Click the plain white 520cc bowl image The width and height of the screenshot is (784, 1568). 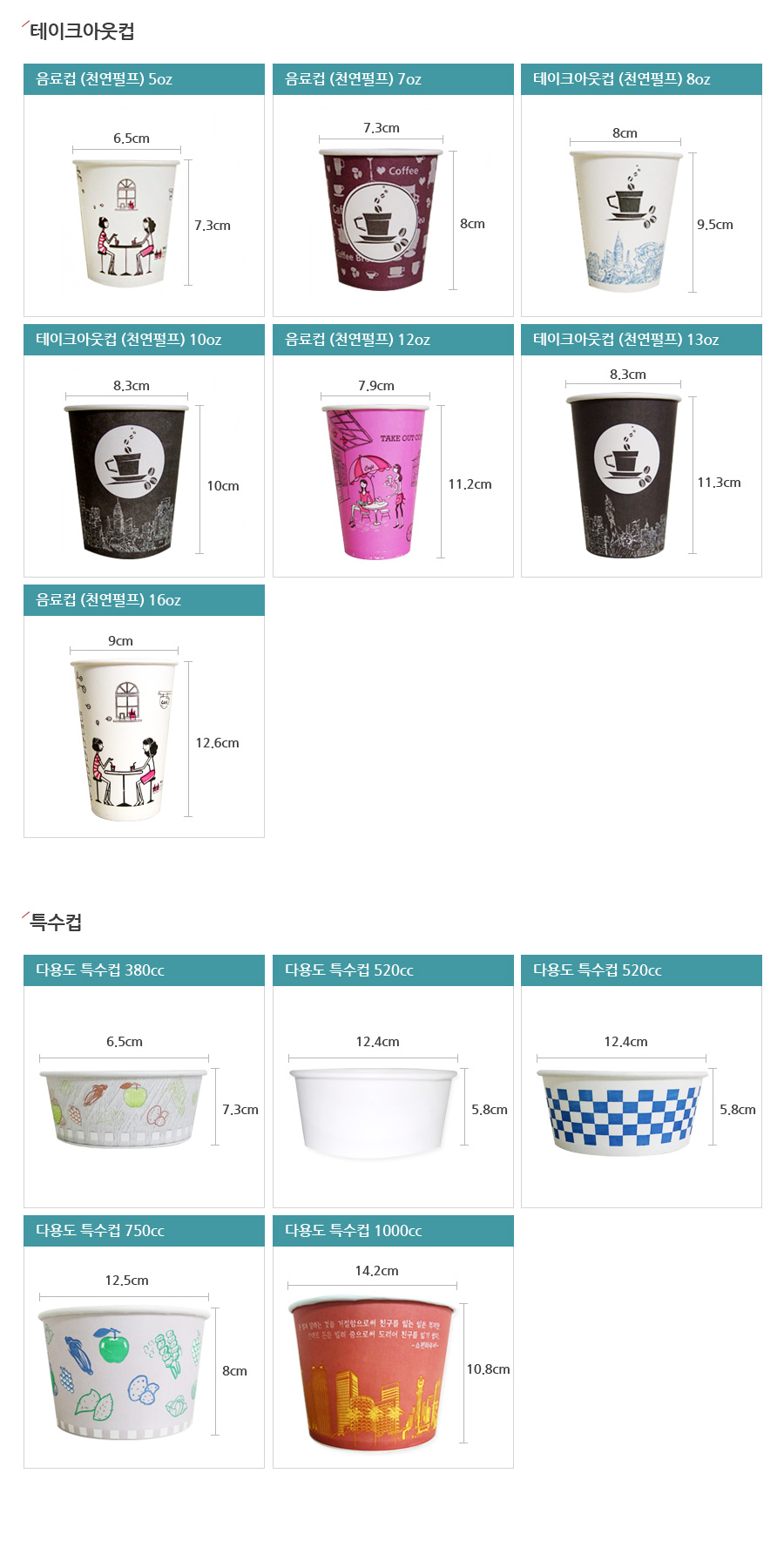[373, 1113]
